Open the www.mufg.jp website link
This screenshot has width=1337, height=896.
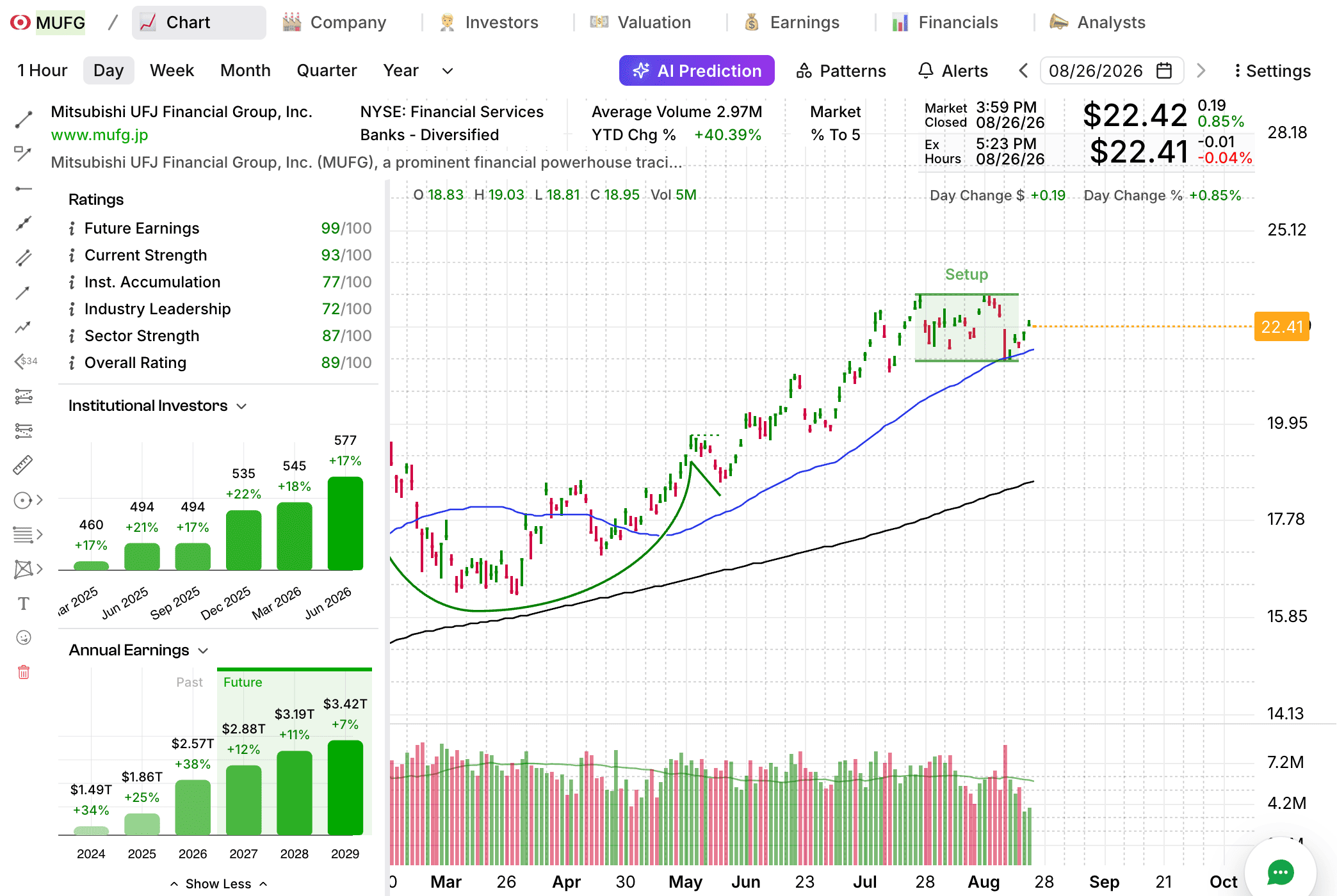99,135
